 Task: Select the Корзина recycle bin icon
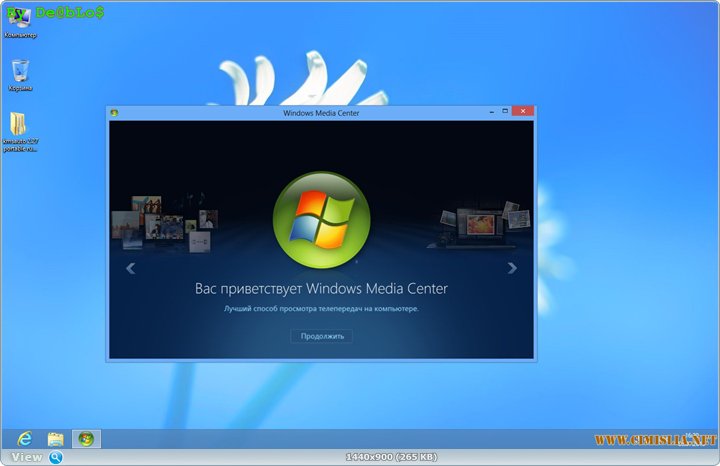(x=20, y=72)
